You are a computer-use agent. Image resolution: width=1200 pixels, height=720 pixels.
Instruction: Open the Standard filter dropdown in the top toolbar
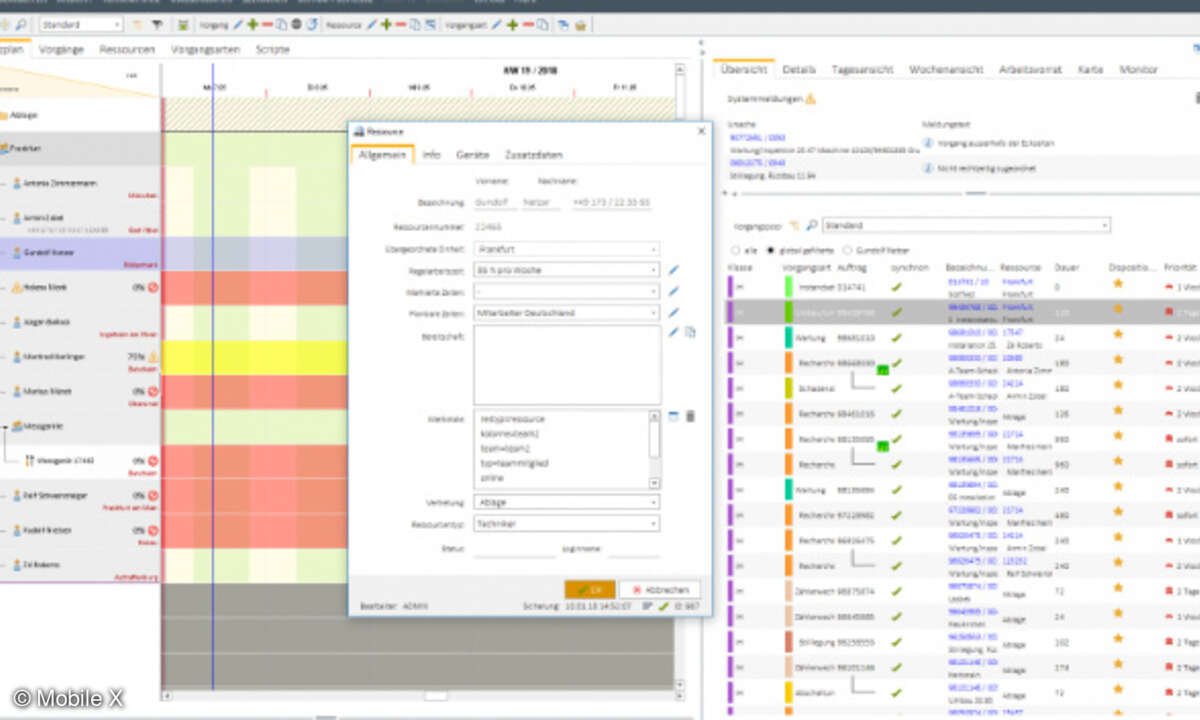click(82, 24)
